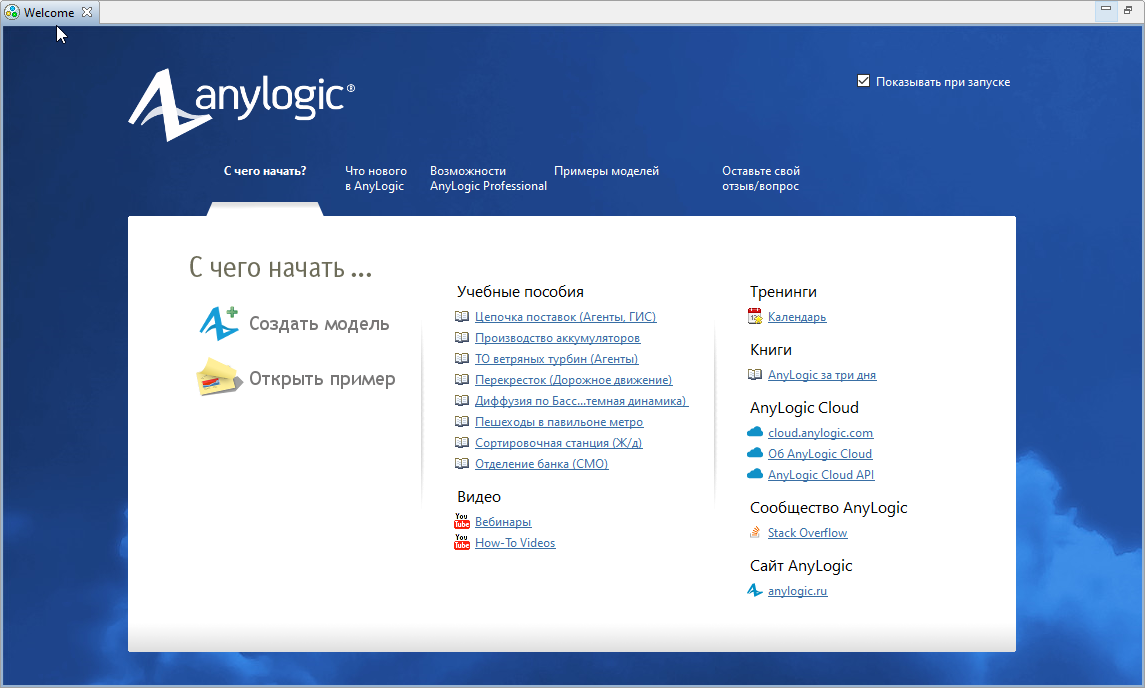The height and width of the screenshot is (688, 1145).
Task: Select the С чего начать? tab
Action: point(265,171)
